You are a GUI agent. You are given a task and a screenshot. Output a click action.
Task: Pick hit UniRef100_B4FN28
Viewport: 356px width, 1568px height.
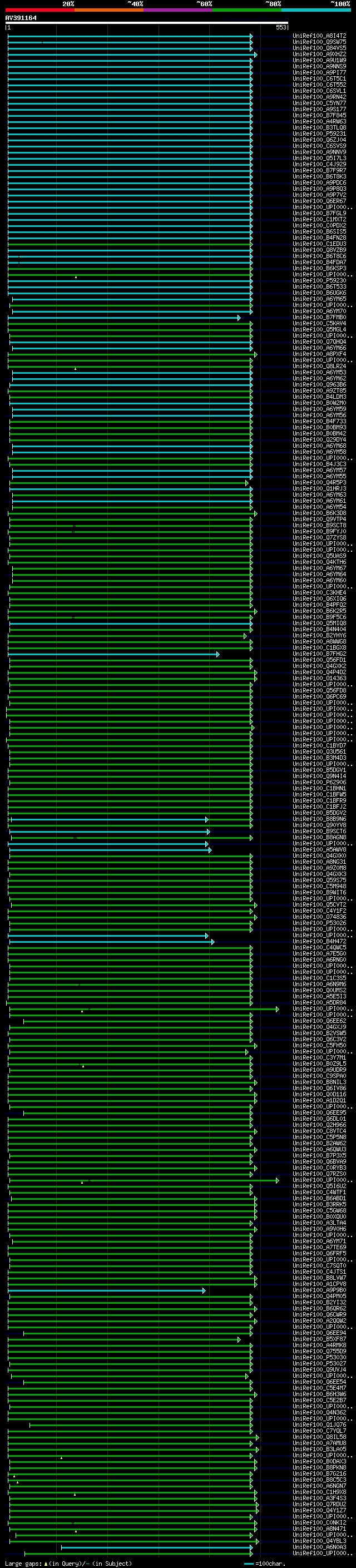(x=319, y=238)
